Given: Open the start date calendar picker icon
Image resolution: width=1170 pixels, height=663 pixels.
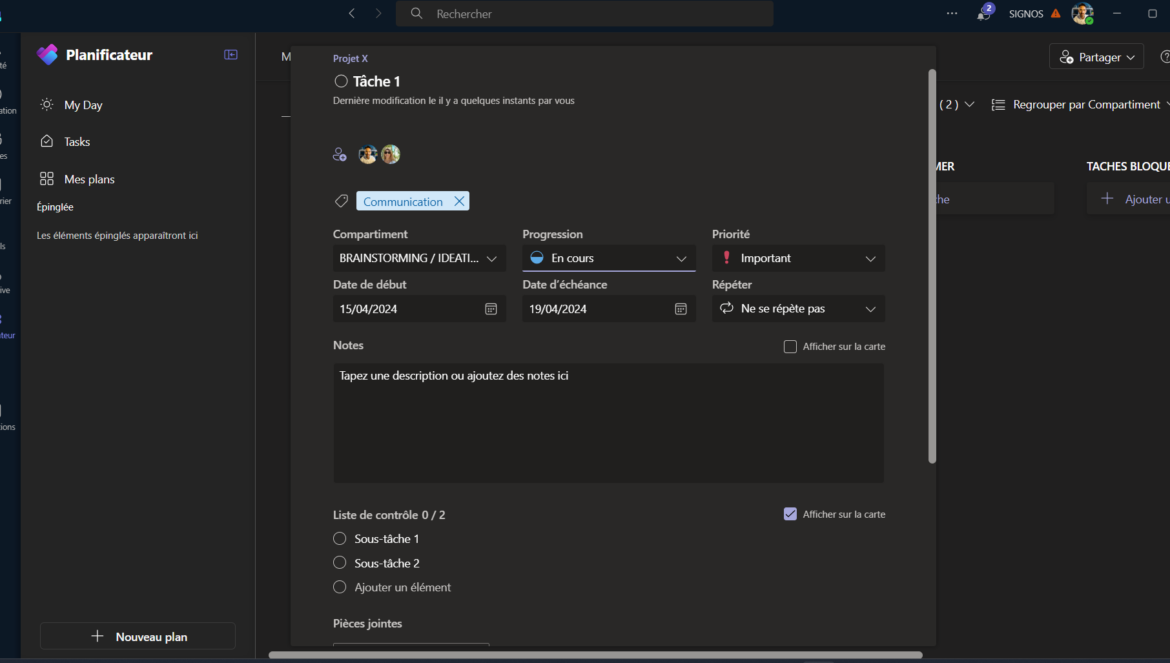Looking at the screenshot, I should (491, 309).
